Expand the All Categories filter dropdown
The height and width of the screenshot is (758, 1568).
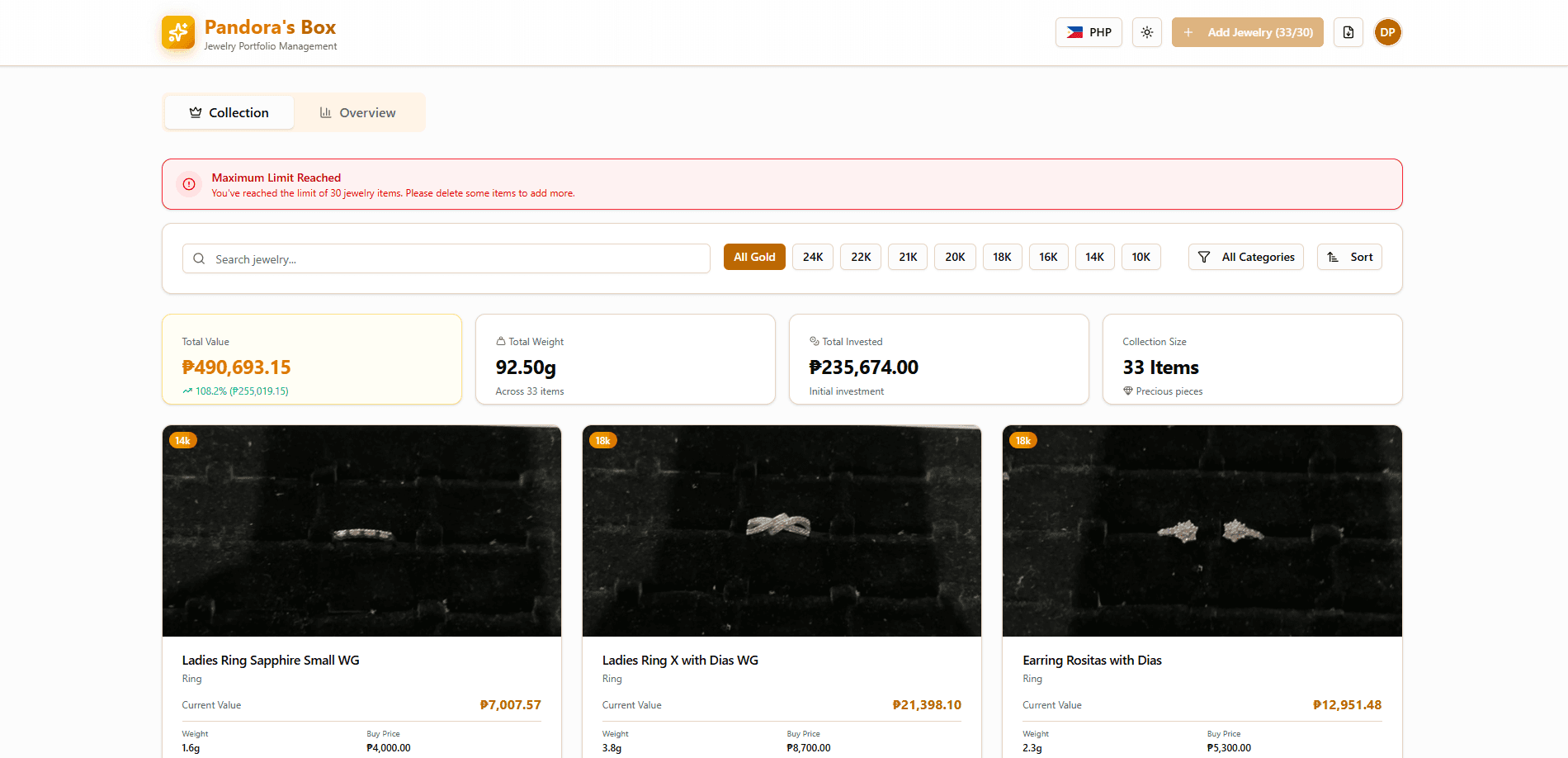pos(1245,257)
